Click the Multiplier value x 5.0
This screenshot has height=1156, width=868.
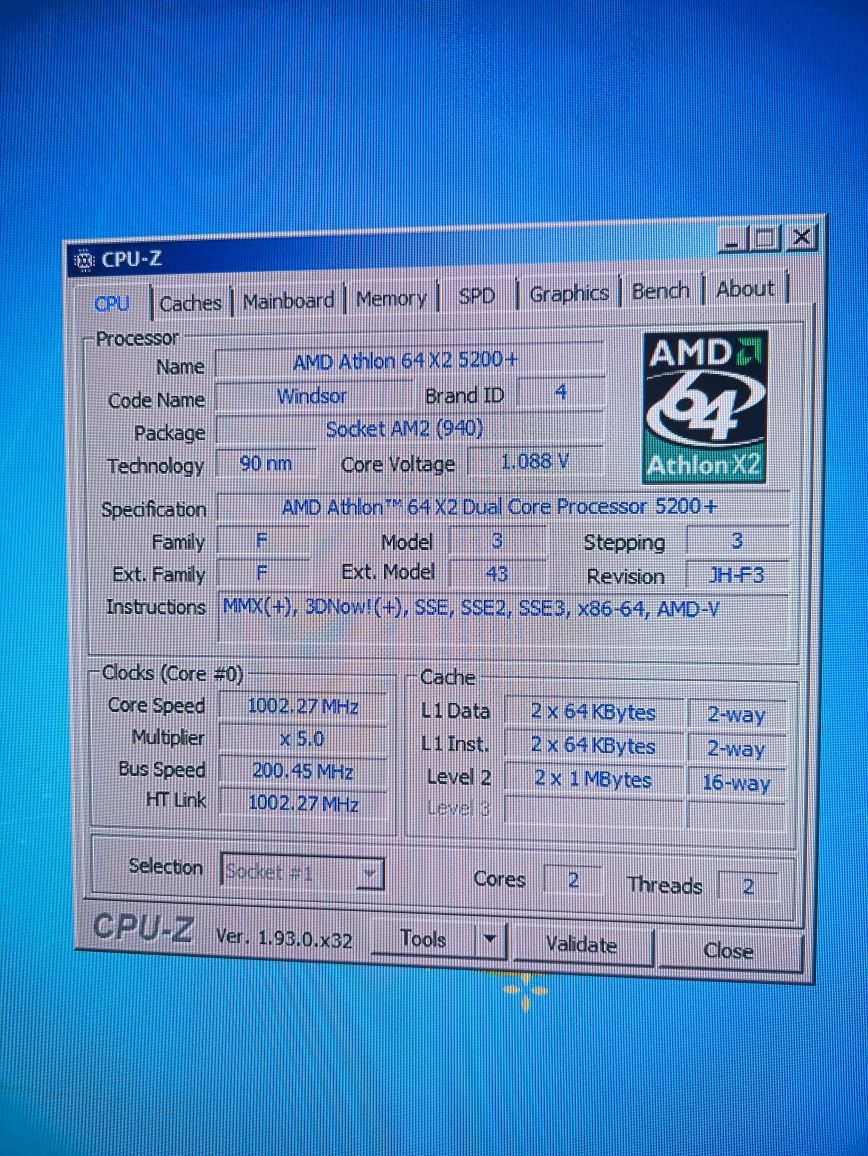(x=303, y=739)
